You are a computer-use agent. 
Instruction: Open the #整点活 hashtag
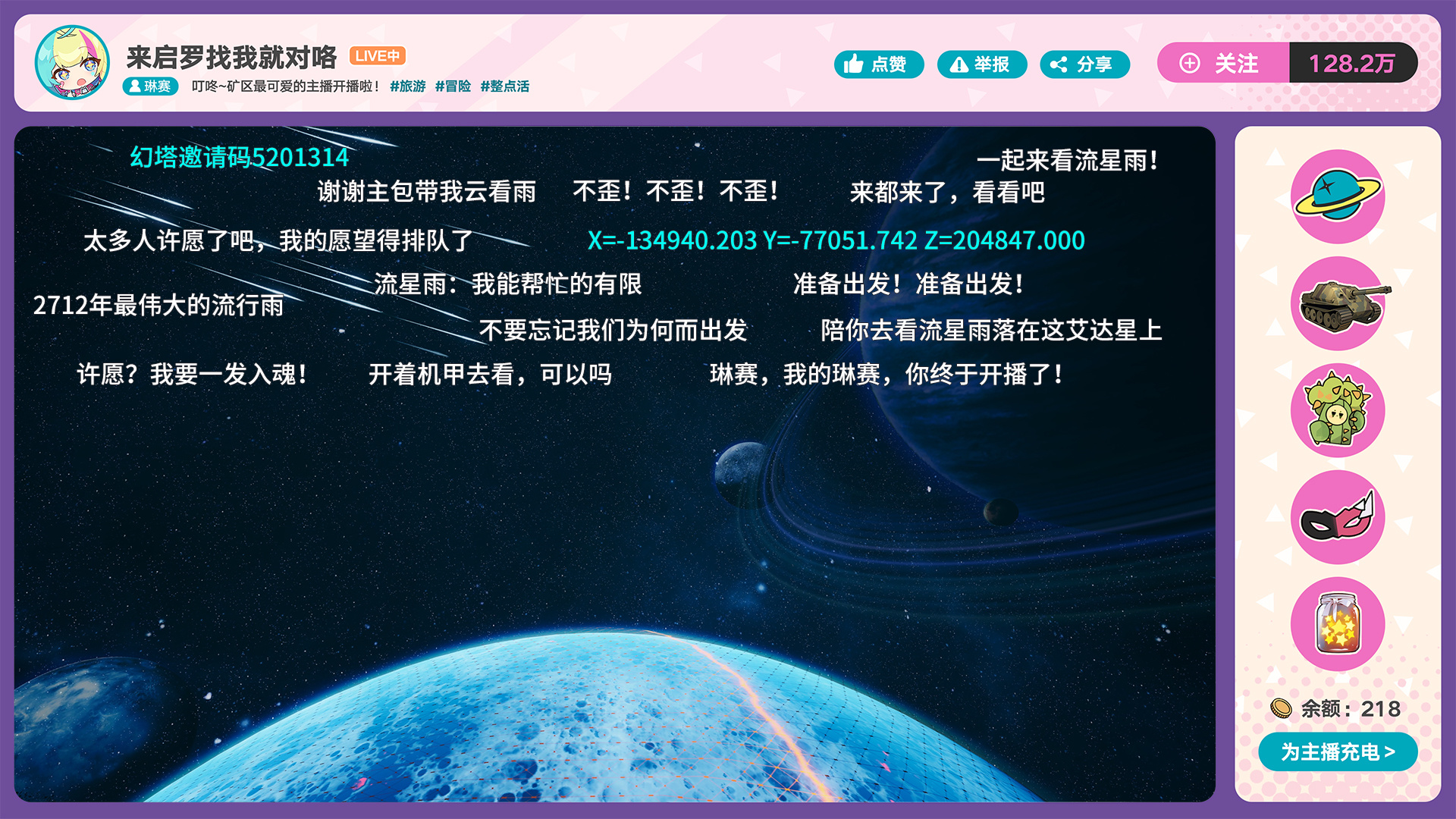tap(505, 86)
